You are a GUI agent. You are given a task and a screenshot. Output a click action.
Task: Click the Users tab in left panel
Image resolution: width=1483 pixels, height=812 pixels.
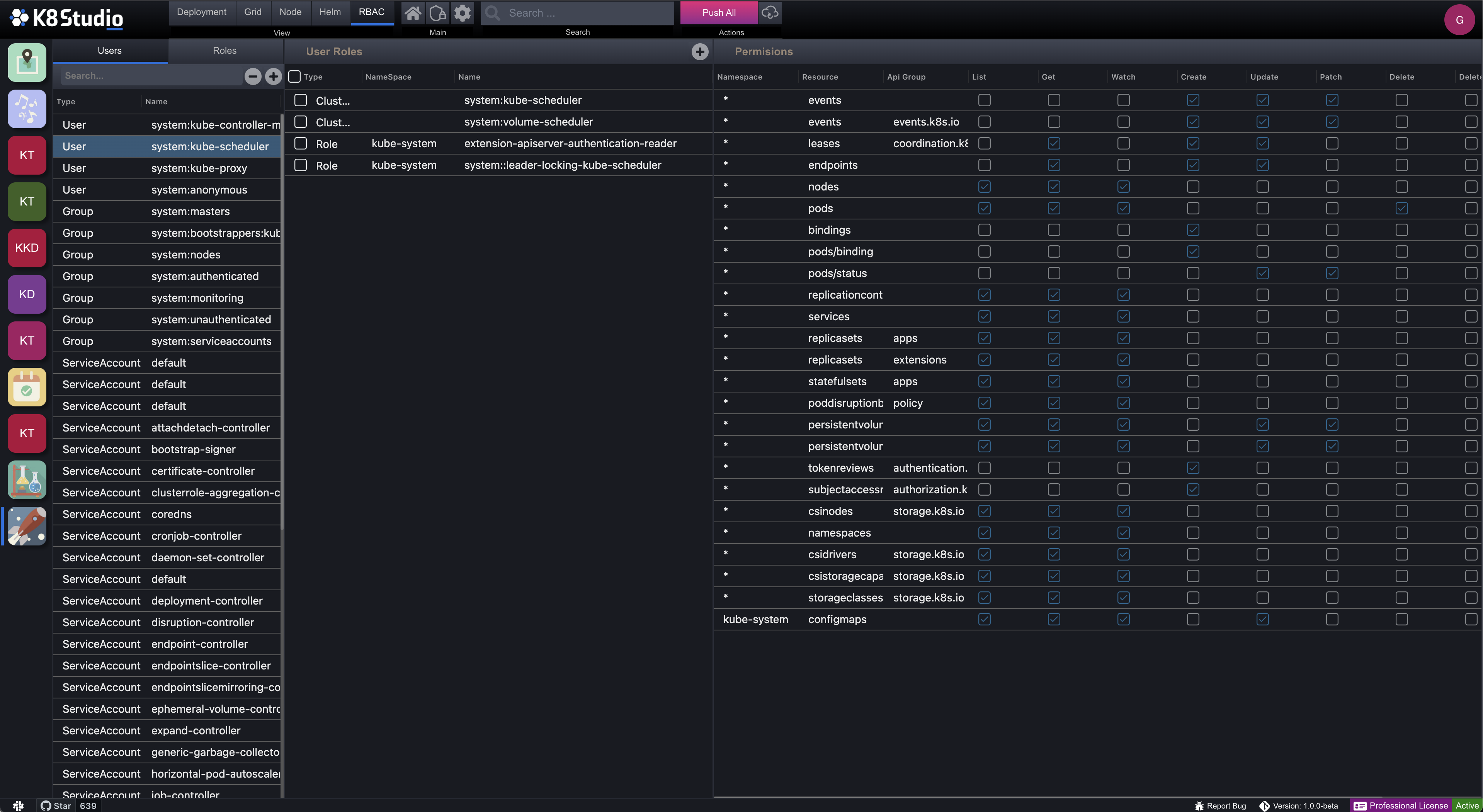(x=108, y=50)
